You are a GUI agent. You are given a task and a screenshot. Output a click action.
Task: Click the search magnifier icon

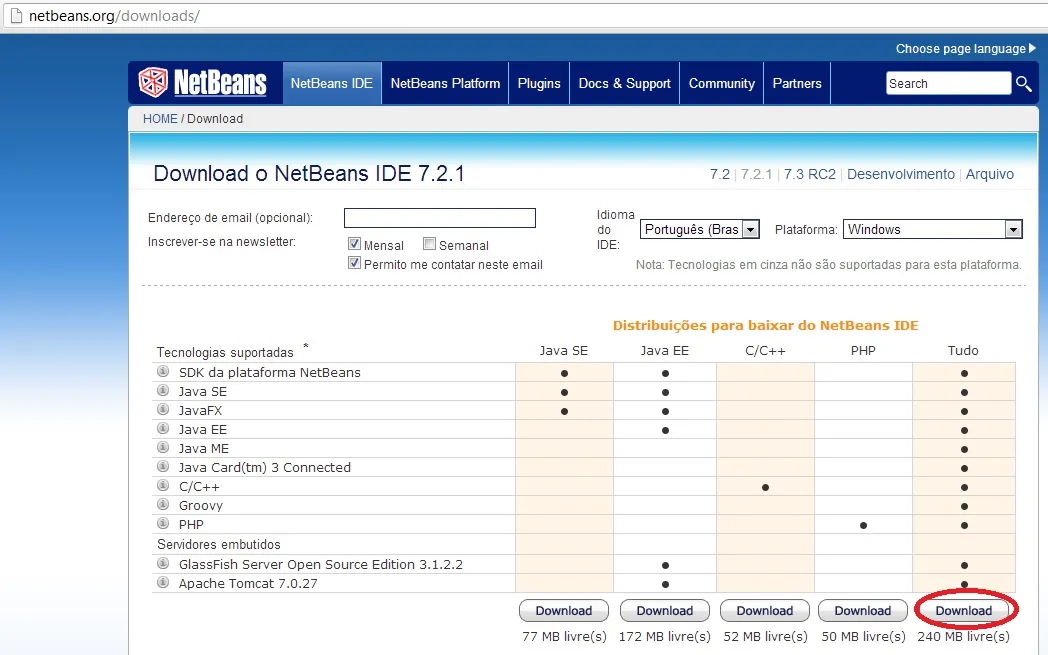click(1023, 84)
